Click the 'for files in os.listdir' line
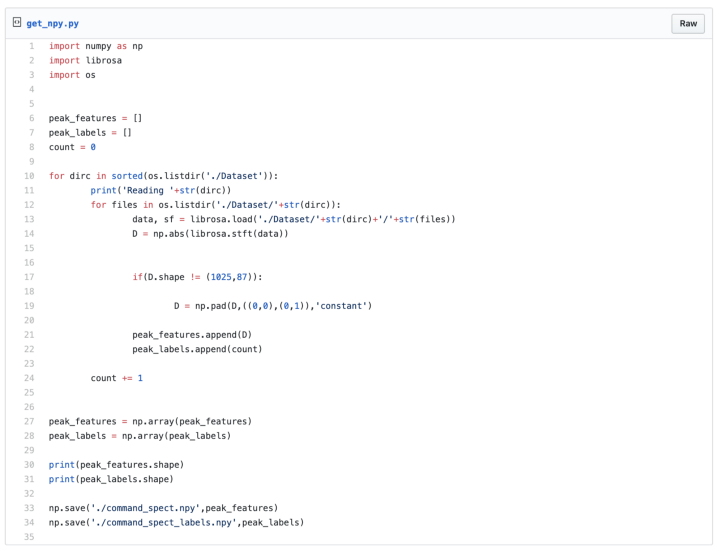 point(215,205)
